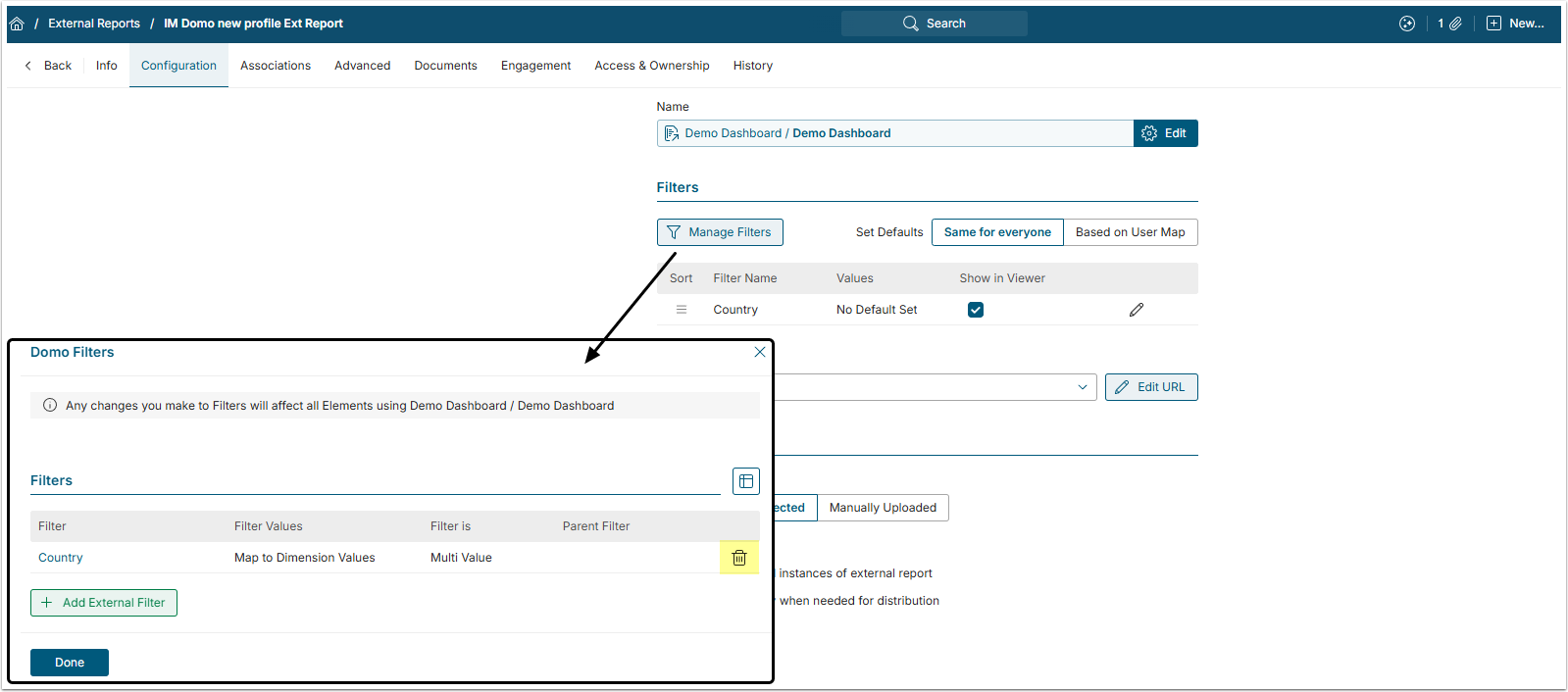The height and width of the screenshot is (692, 1568).
Task: Click the Demo Dashboard name field
Action: tap(895, 133)
